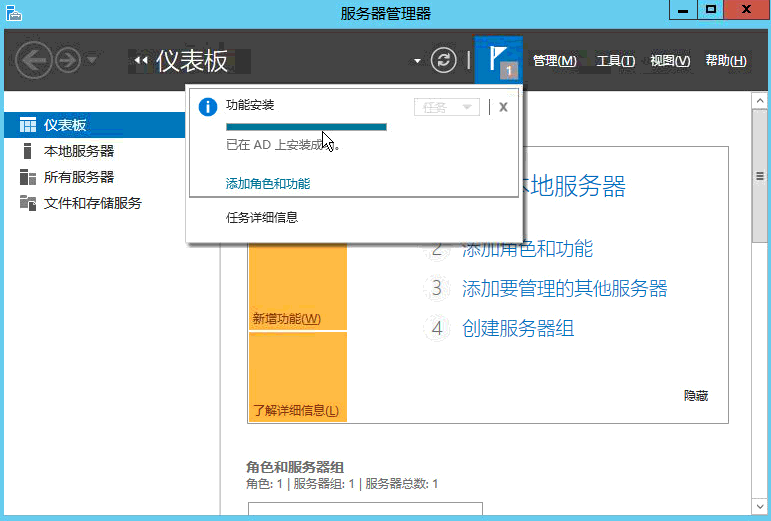Image resolution: width=771 pixels, height=521 pixels.
Task: Open the 视图(V) menu
Action: (x=669, y=61)
